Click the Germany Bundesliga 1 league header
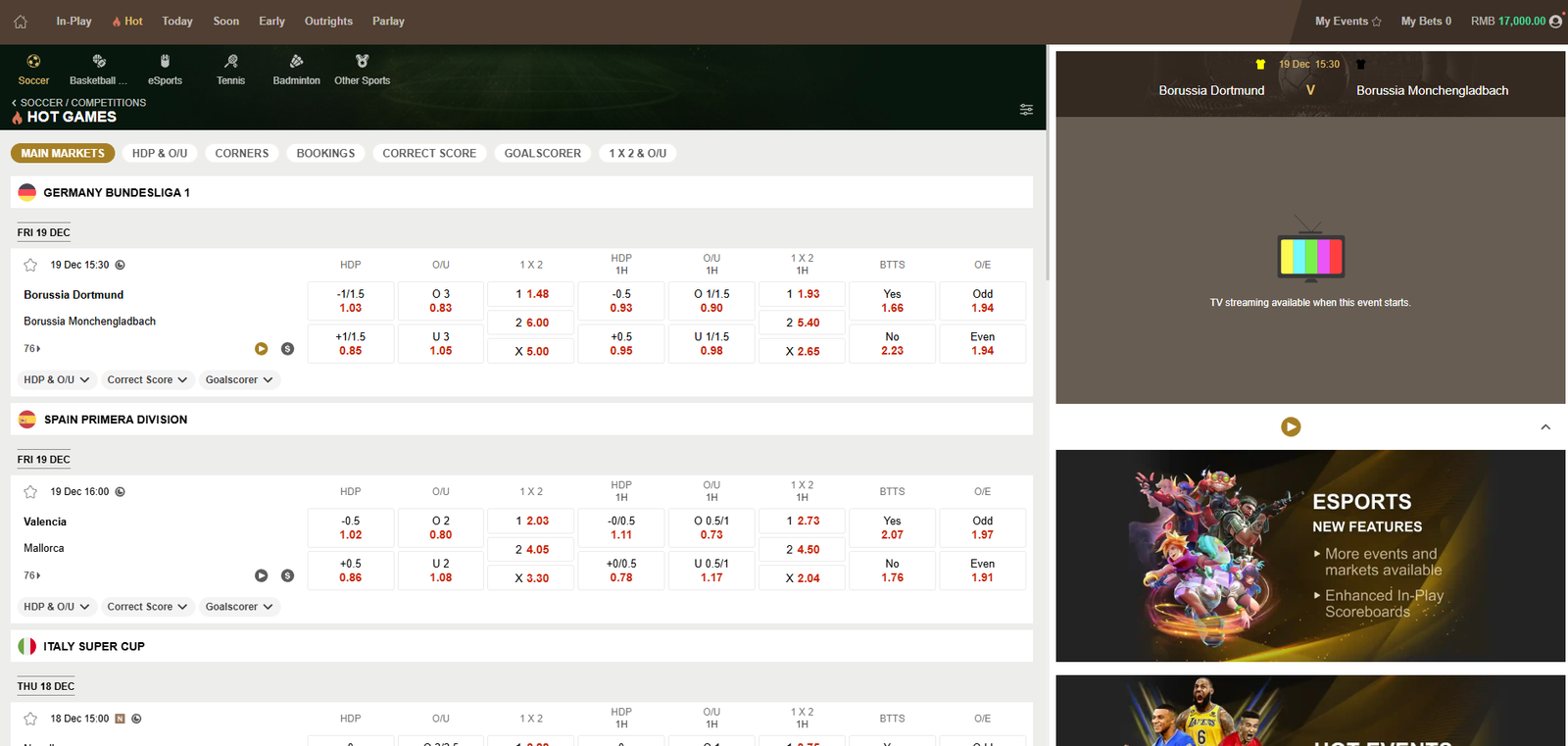This screenshot has height=746, width=1568. (521, 192)
